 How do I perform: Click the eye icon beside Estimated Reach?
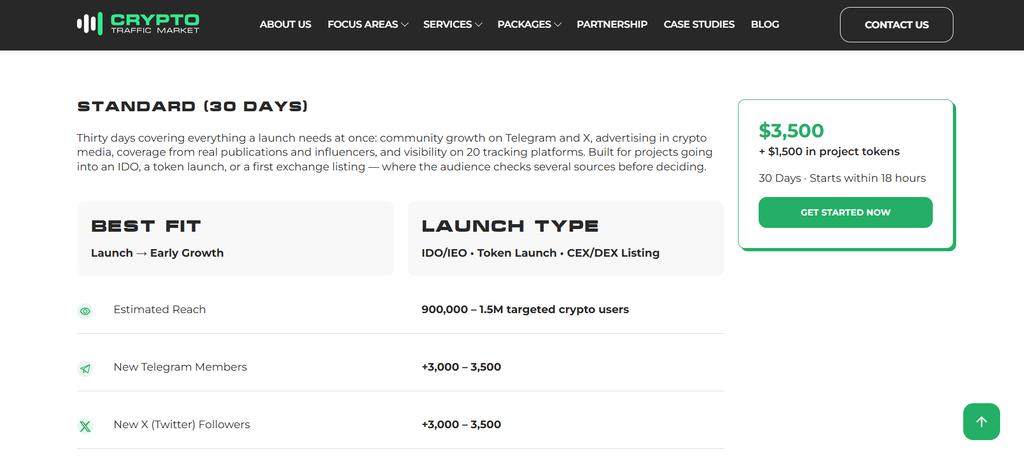85,311
